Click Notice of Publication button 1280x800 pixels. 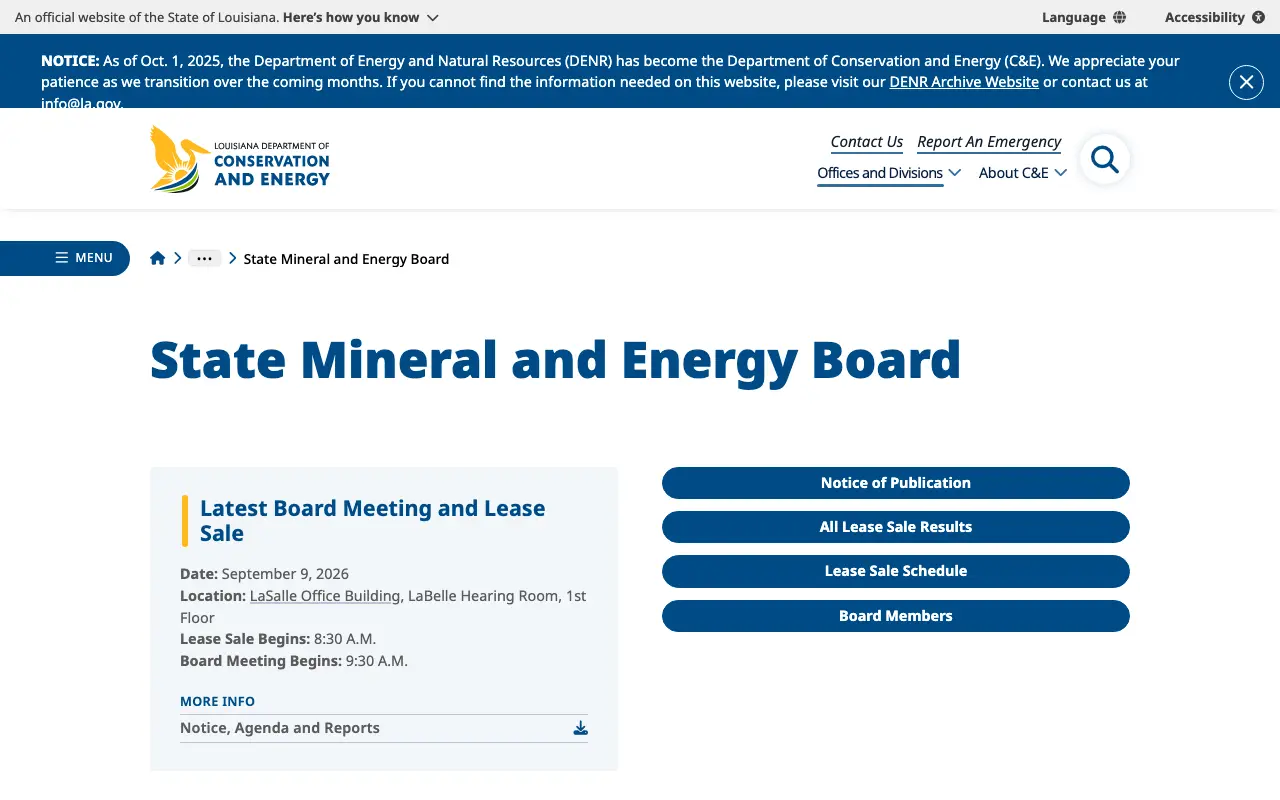[x=896, y=483]
